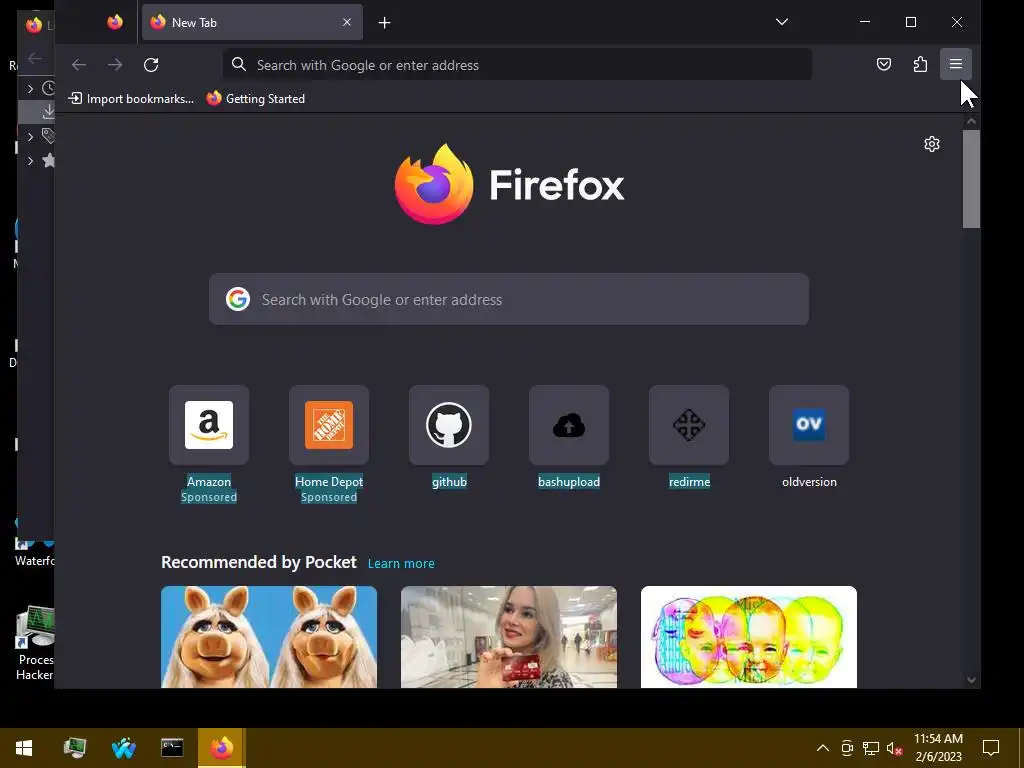1024x768 pixels.
Task: Click the scrollbar up arrow
Action: point(971,121)
